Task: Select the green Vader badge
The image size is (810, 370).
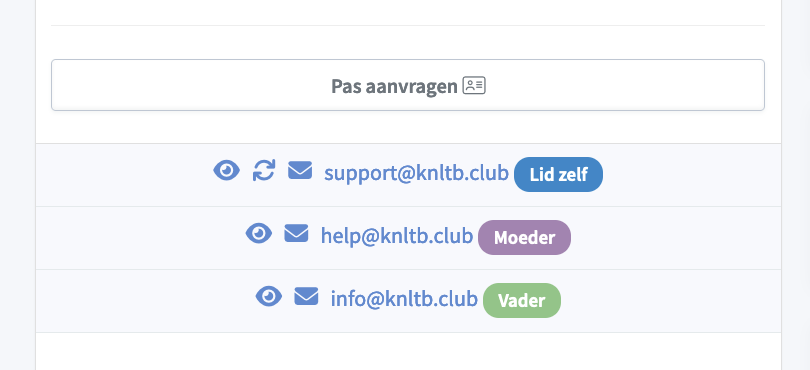Action: pos(522,300)
